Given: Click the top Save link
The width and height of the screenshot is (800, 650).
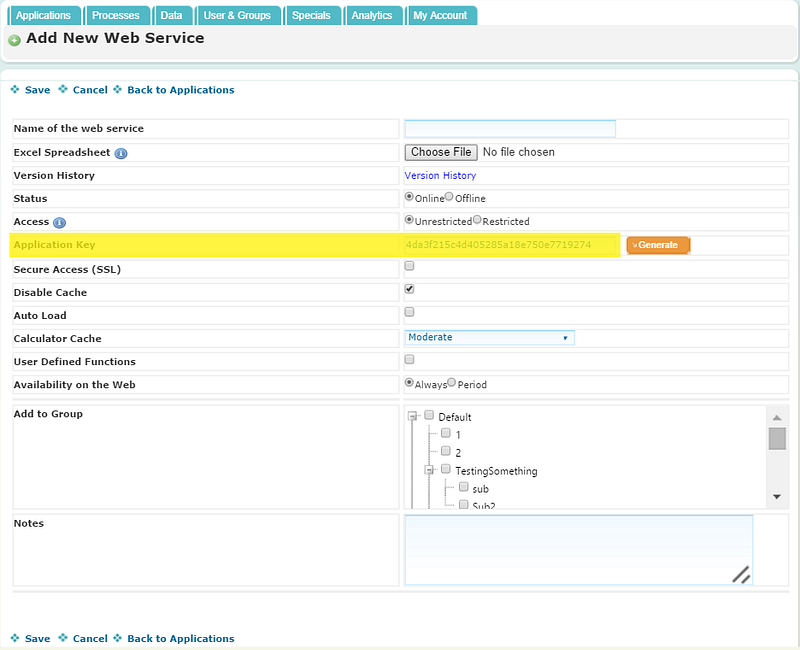Looking at the screenshot, I should tap(38, 90).
